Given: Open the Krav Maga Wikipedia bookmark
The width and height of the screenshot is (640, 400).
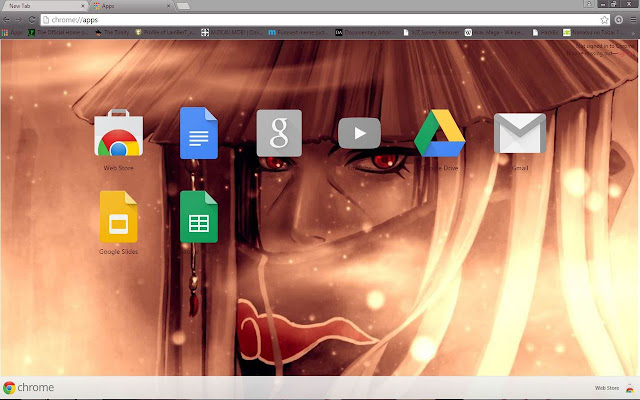Looking at the screenshot, I should pos(494,32).
